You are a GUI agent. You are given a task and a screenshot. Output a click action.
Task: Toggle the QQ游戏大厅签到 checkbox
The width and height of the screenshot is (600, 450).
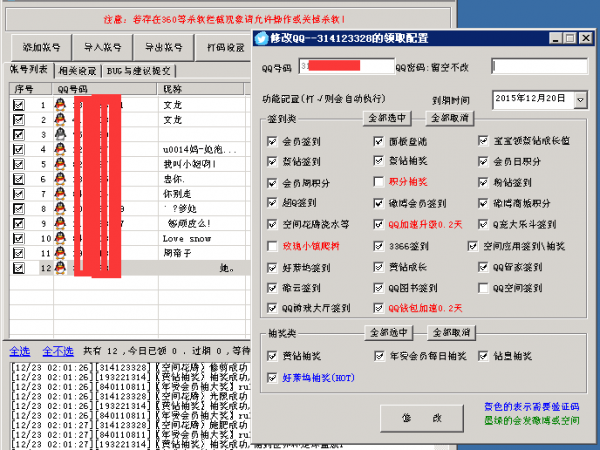(x=272, y=308)
